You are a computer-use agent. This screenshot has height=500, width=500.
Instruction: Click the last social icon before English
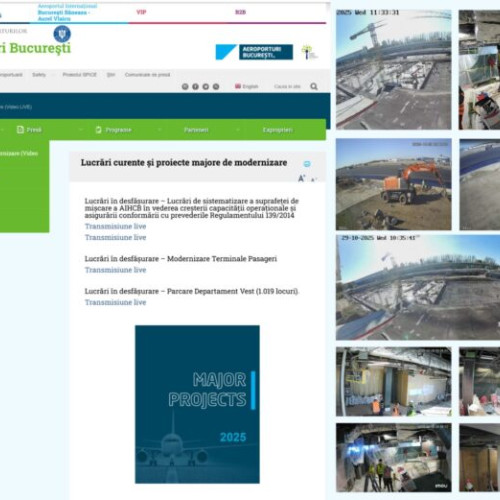tap(216, 87)
